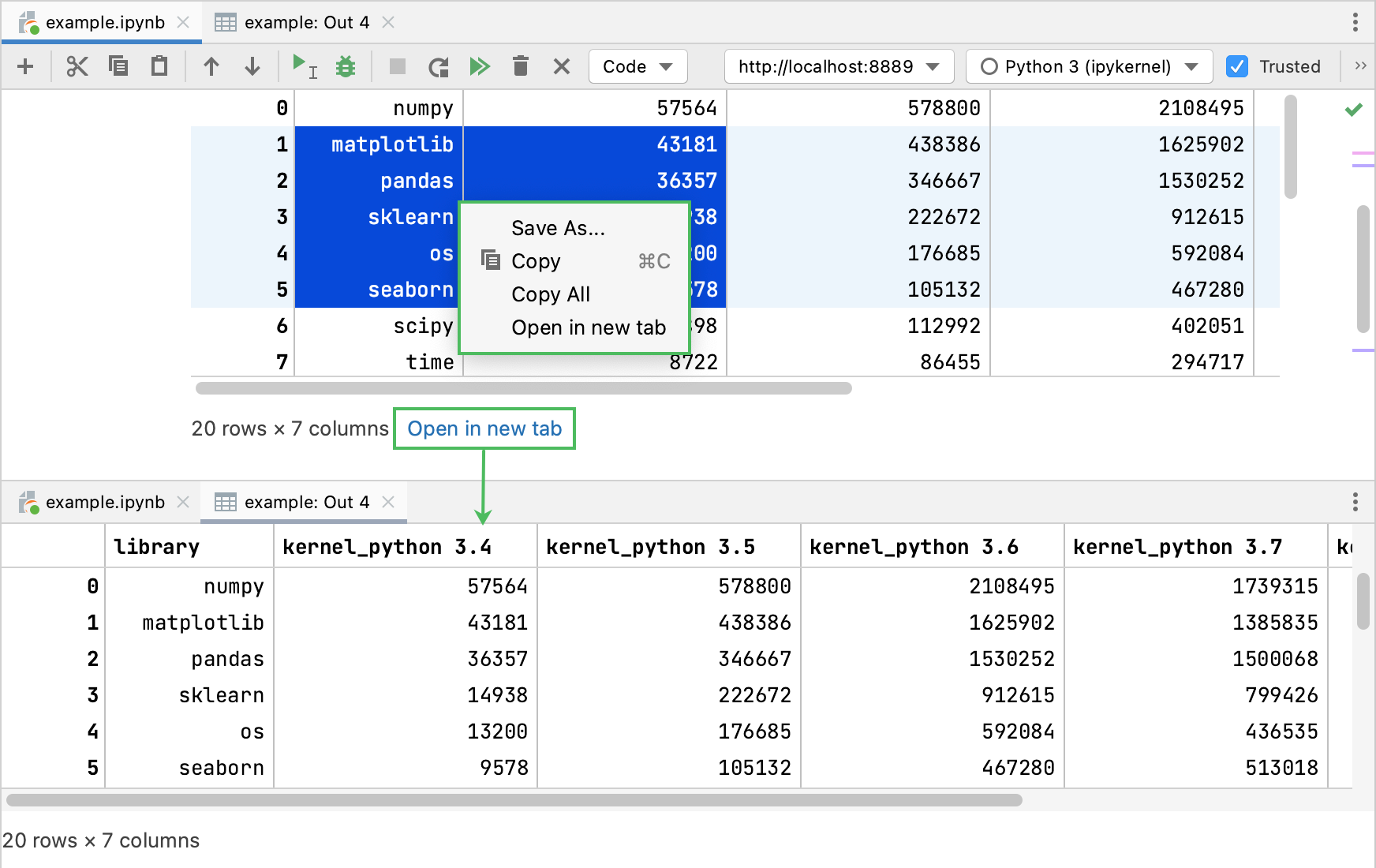Click the paste cell clipboard icon
1376x868 pixels.
point(159,66)
